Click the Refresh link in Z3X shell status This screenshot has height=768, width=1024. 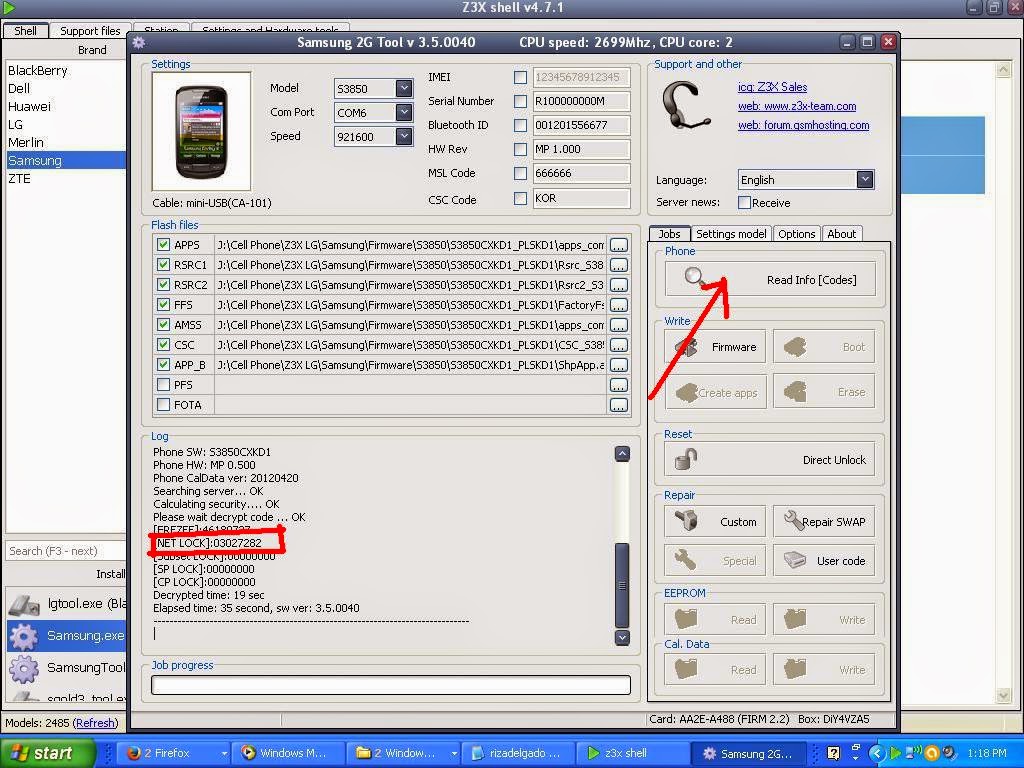pyautogui.click(x=95, y=723)
